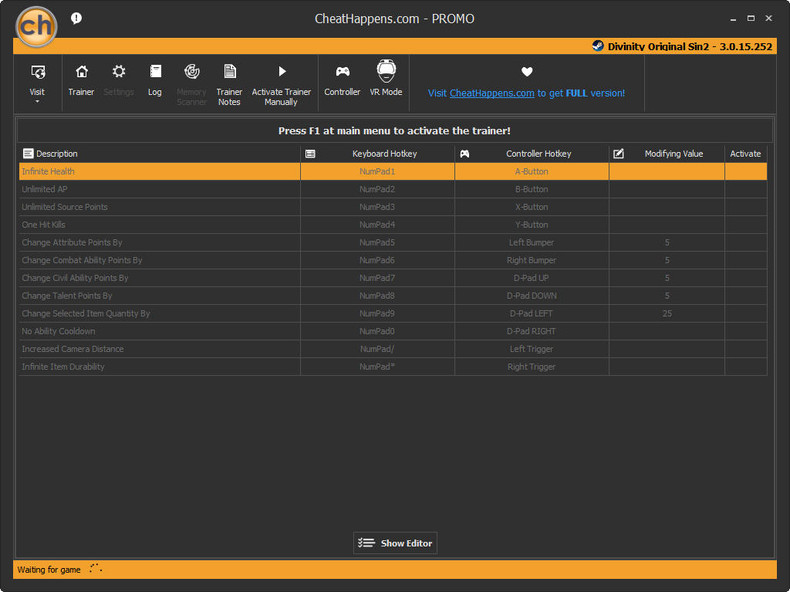Select the Unlimited AP cheat

pos(393,189)
